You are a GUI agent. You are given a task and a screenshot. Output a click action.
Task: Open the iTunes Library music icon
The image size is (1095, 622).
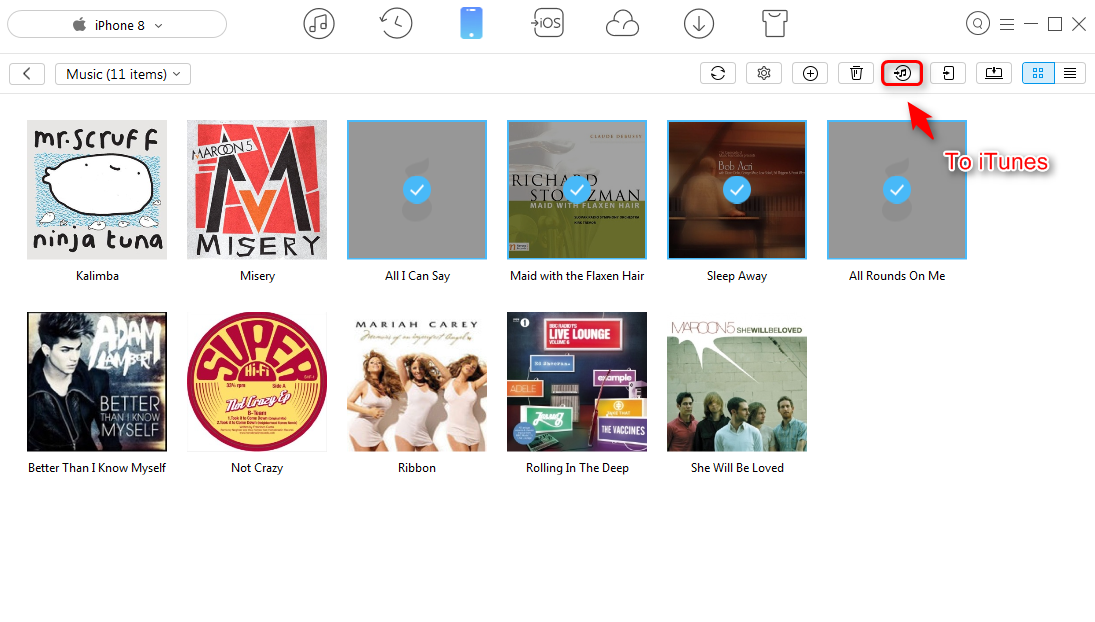click(x=318, y=24)
